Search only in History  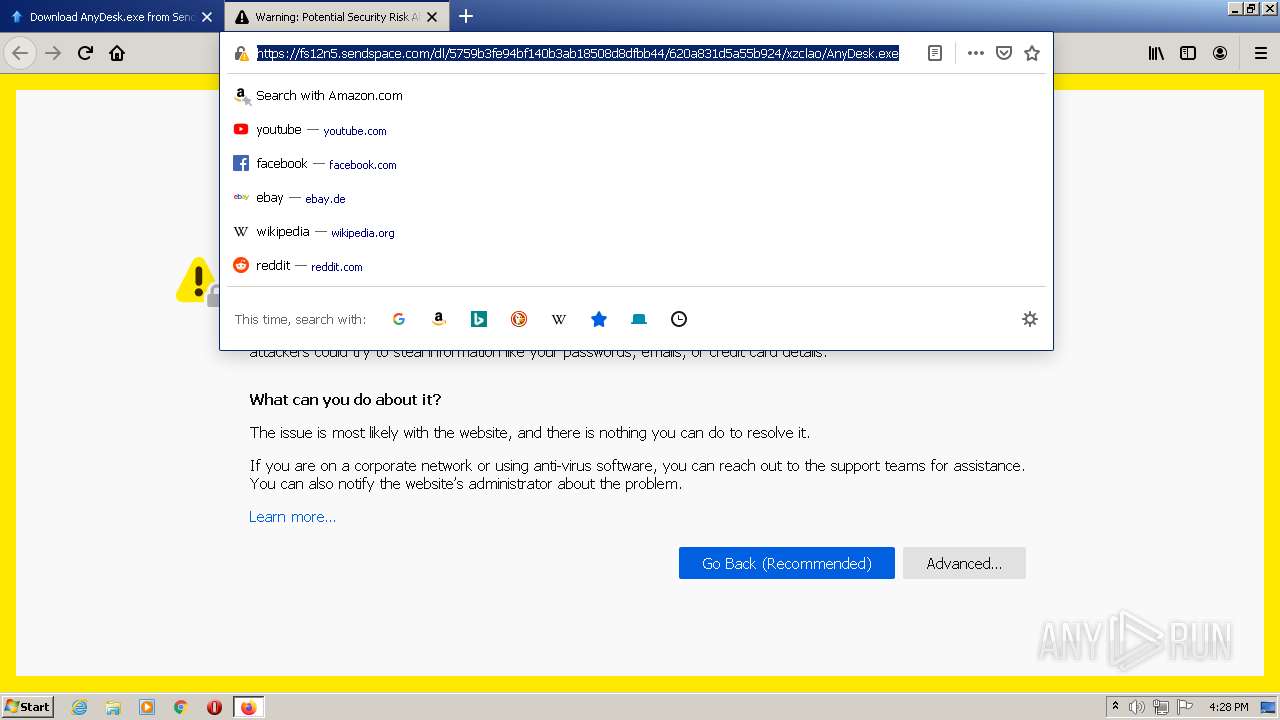679,319
